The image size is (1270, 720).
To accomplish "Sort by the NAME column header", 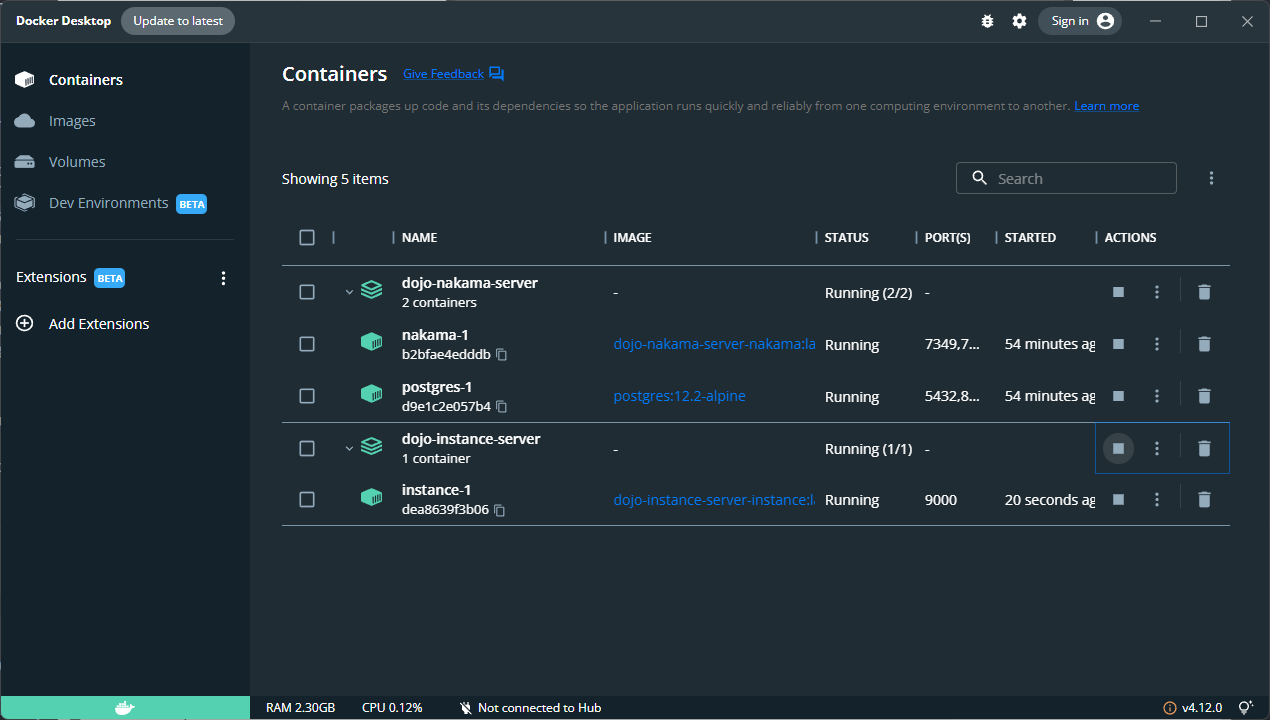I will [x=419, y=238].
